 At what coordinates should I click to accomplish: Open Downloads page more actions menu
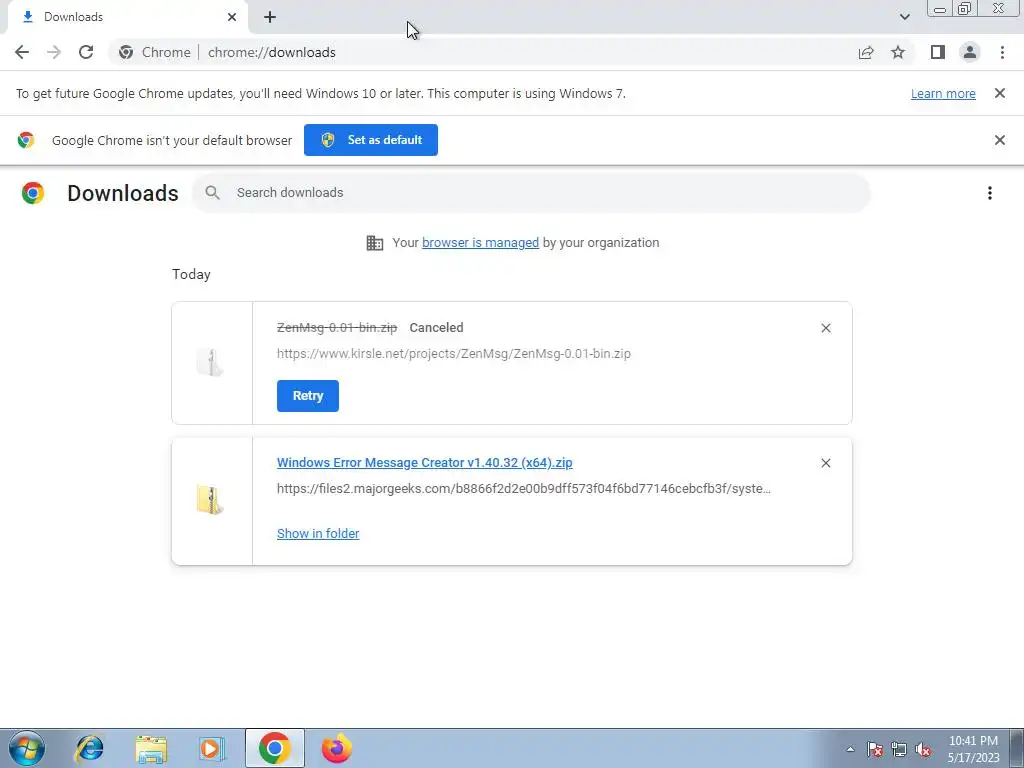click(989, 193)
